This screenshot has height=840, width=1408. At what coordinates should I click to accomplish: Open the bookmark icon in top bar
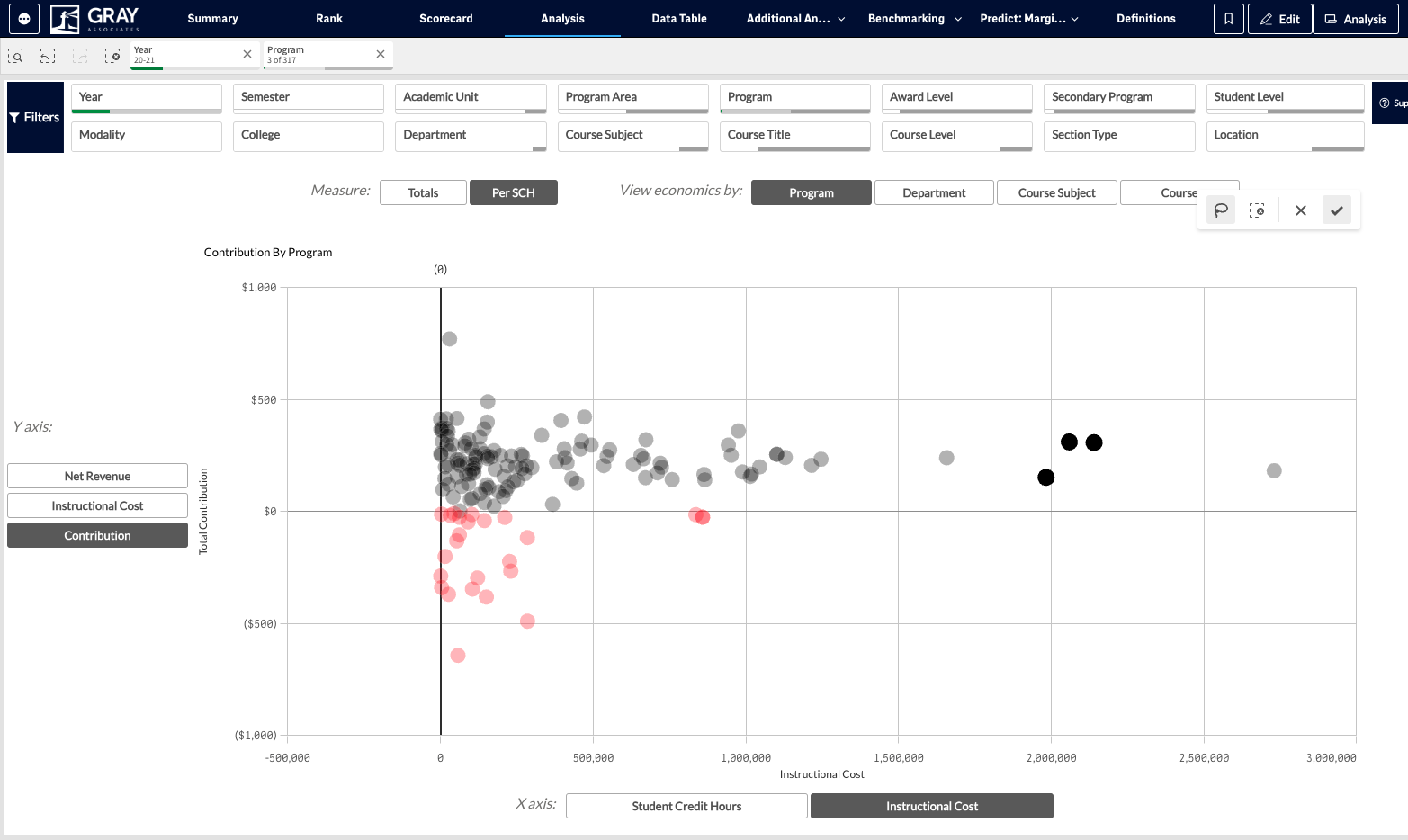coord(1228,18)
